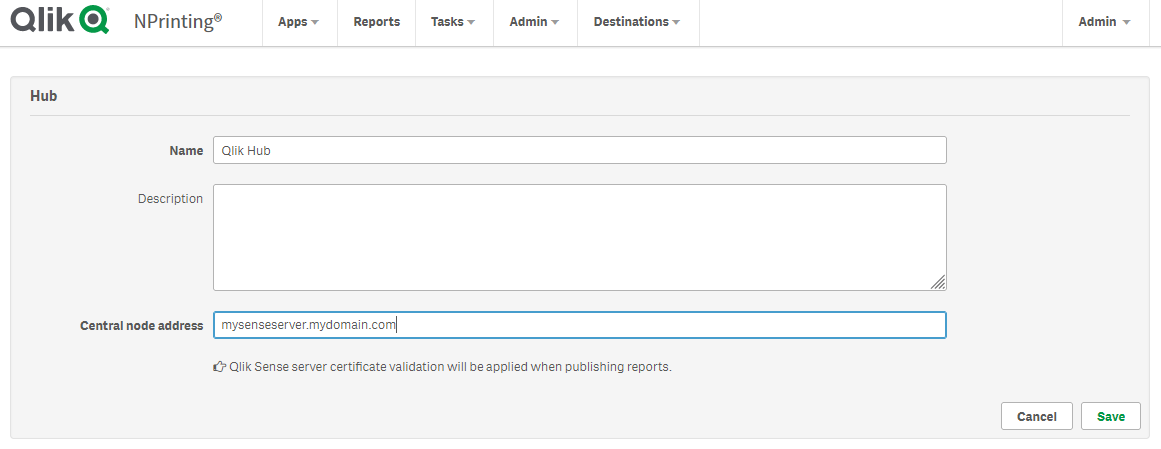Open the Admin user menu at far right
Image resolution: width=1161 pixels, height=449 pixels.
1104,22
